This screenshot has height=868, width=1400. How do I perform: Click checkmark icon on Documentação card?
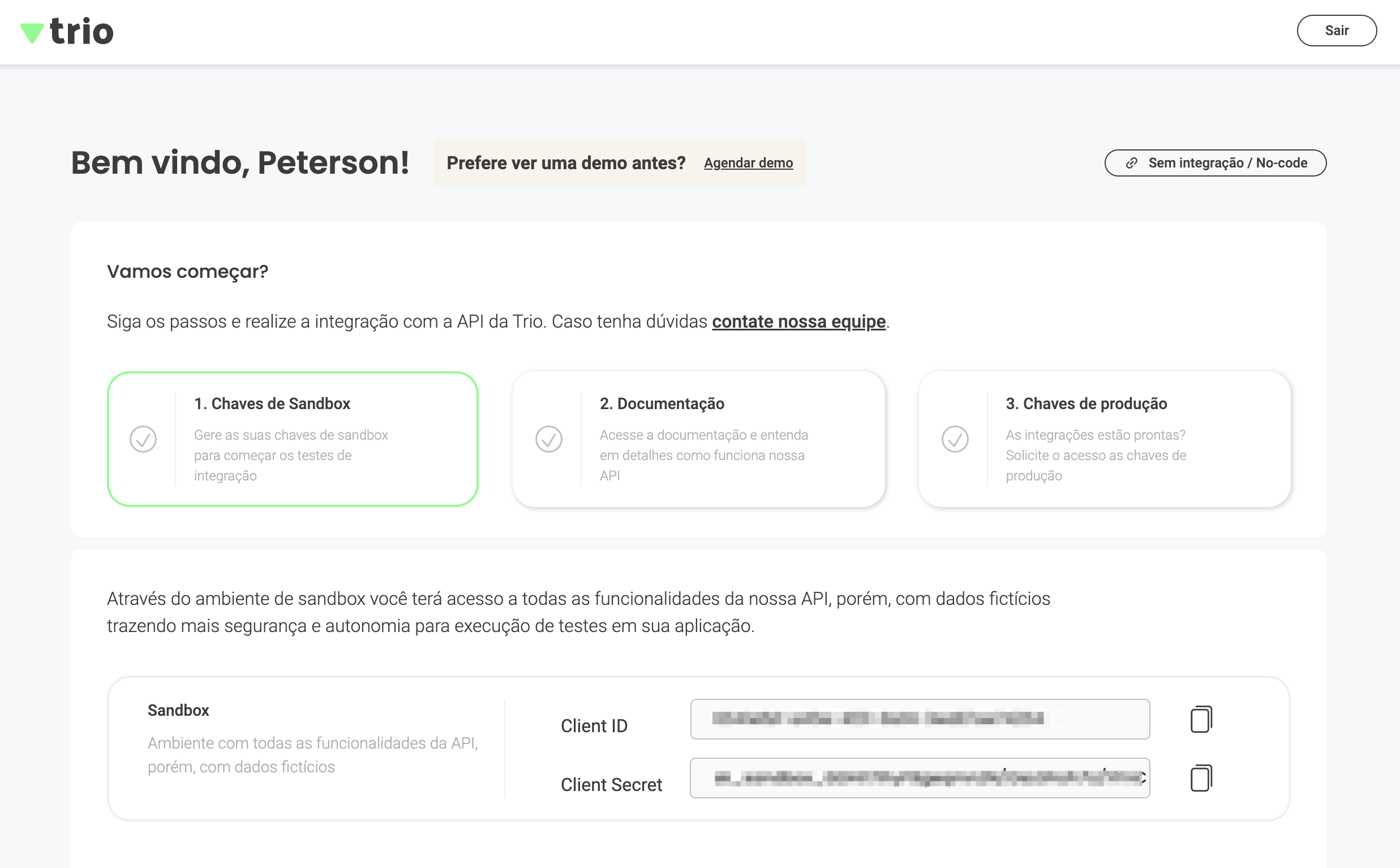point(549,439)
